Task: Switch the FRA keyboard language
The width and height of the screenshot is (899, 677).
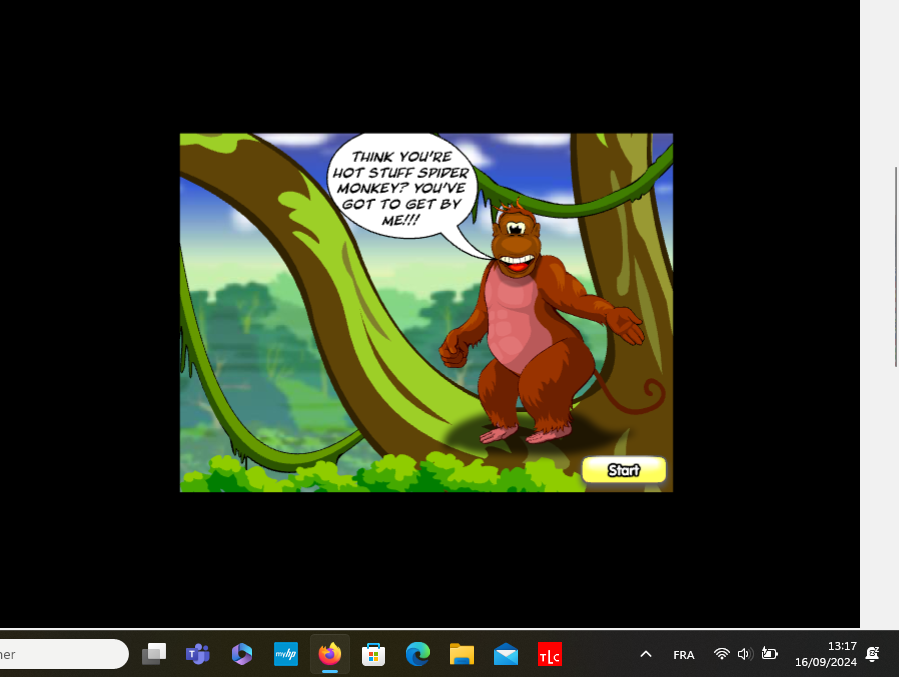Action: pos(684,655)
